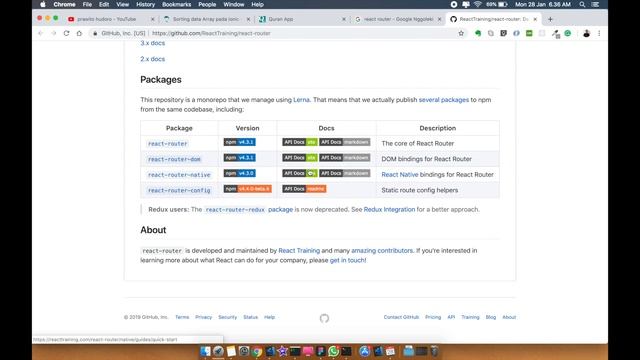
Task: Follow the Lerna link
Action: (301, 100)
